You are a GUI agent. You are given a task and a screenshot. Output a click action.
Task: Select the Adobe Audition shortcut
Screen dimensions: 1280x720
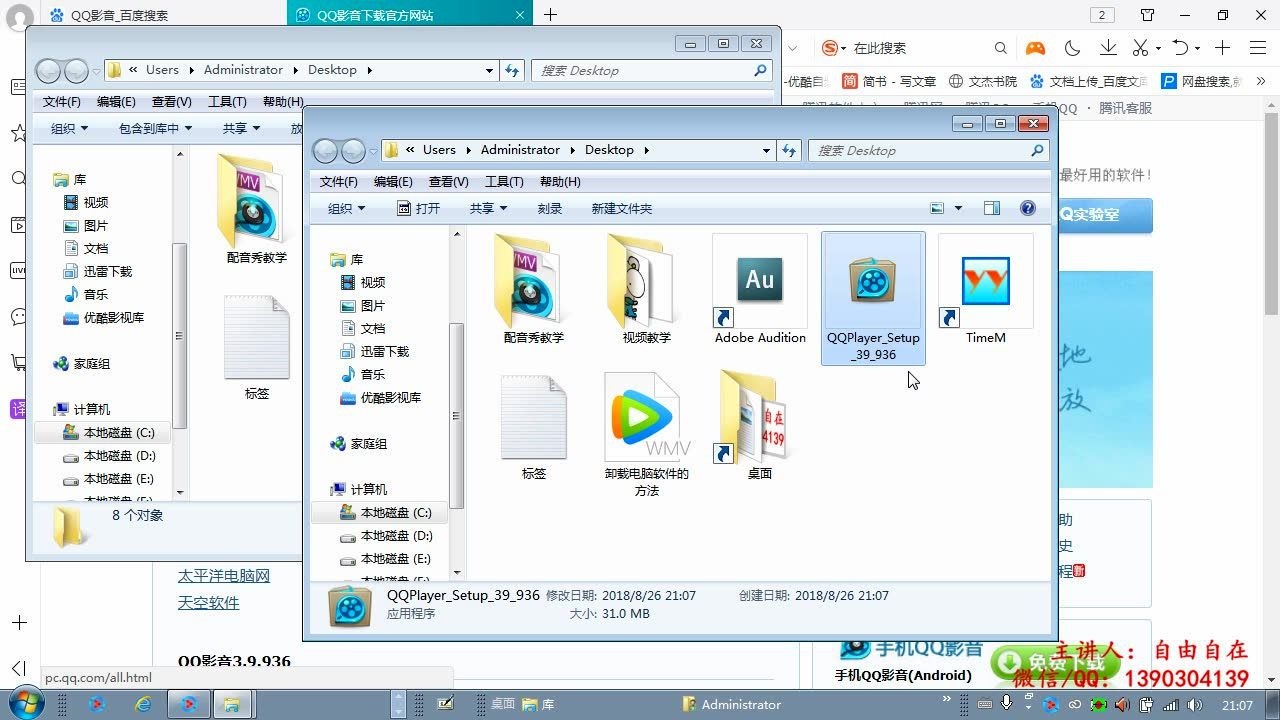point(760,290)
